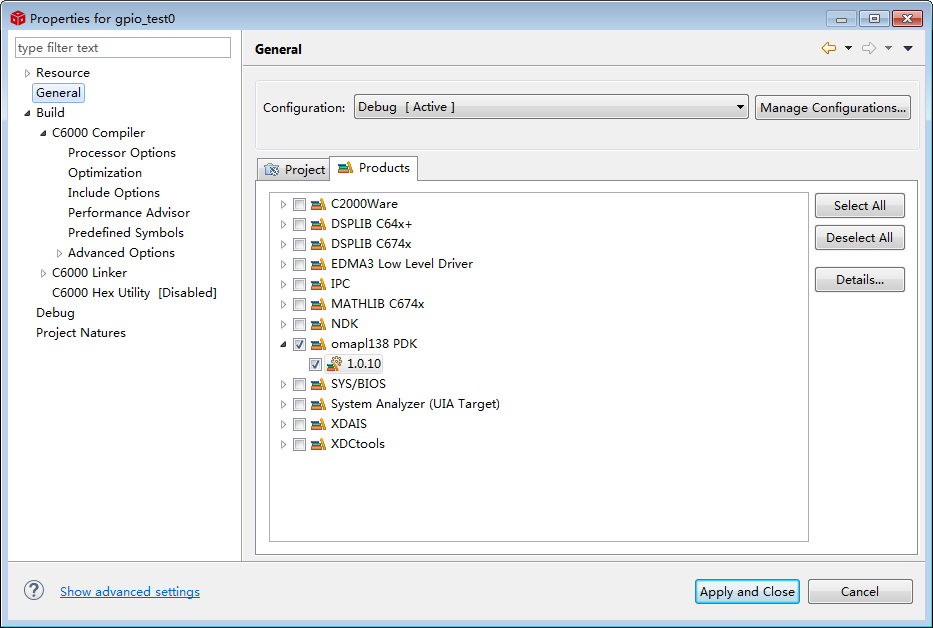The image size is (933, 628).
Task: Open the Configuration dropdown
Action: (x=551, y=107)
